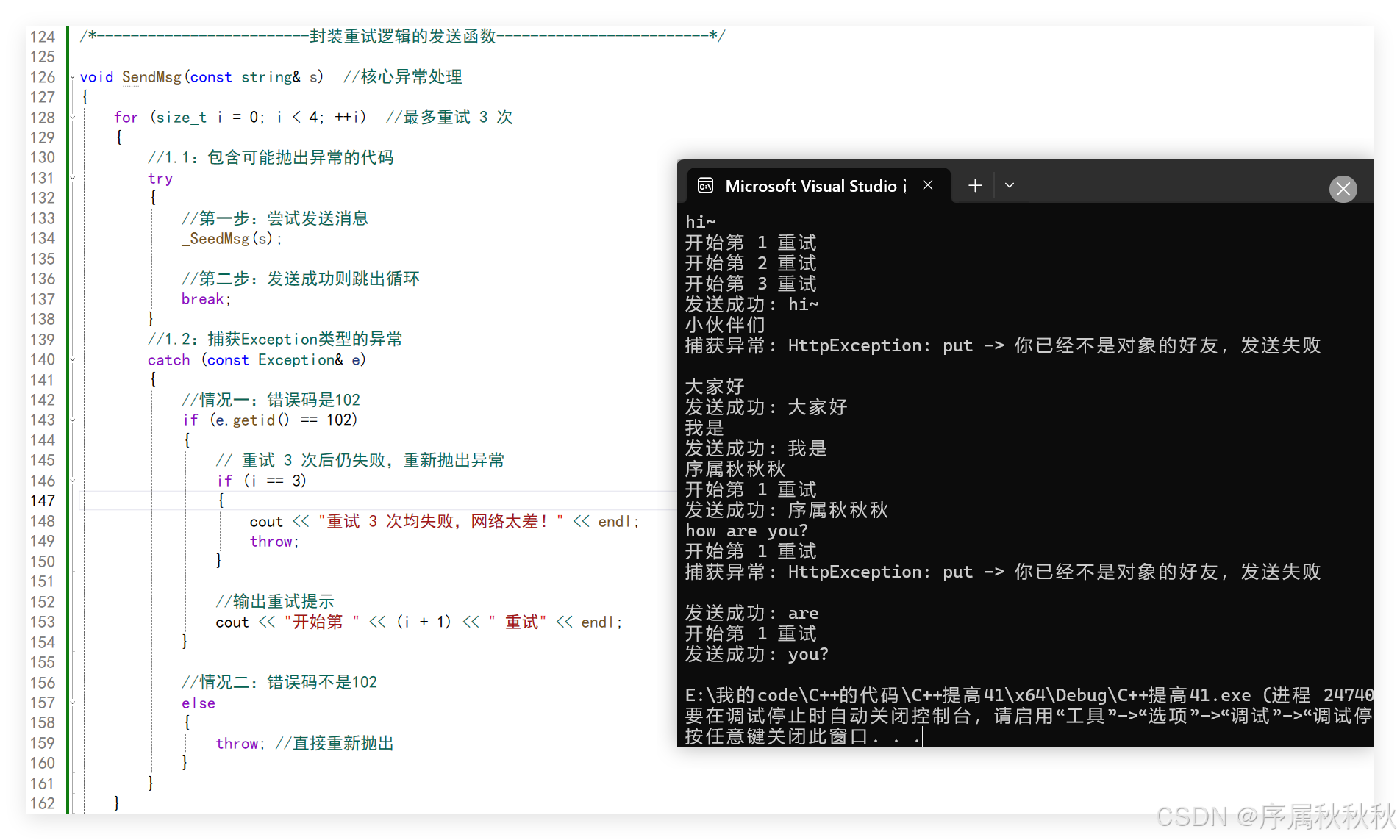Collapse the catch block at line 140
1400x840 pixels.
click(x=71, y=360)
